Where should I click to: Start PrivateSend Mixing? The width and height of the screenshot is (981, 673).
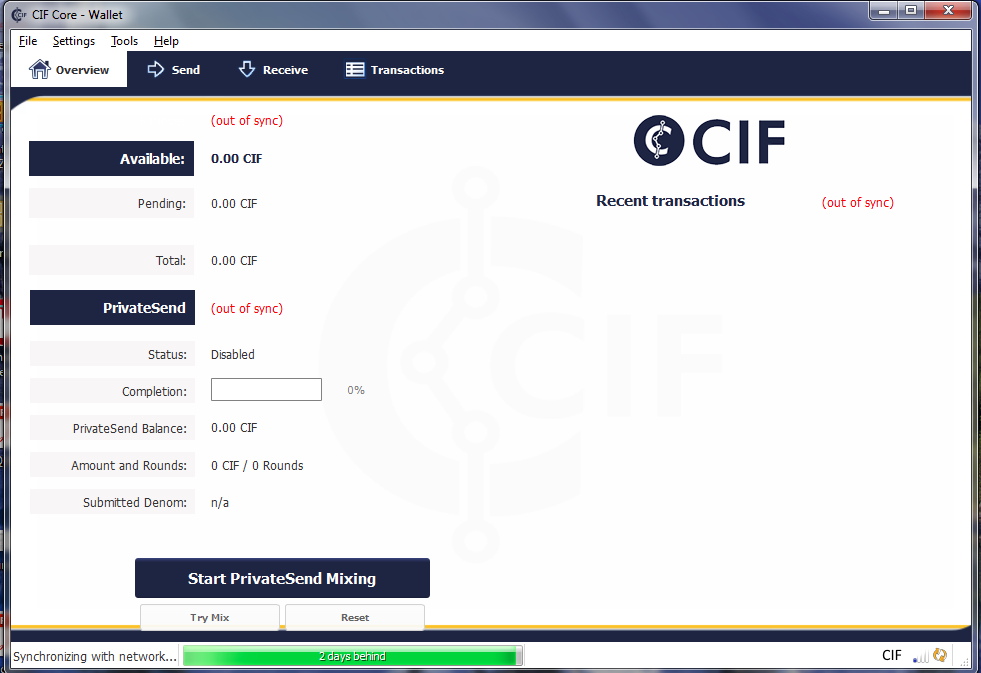pyautogui.click(x=282, y=578)
